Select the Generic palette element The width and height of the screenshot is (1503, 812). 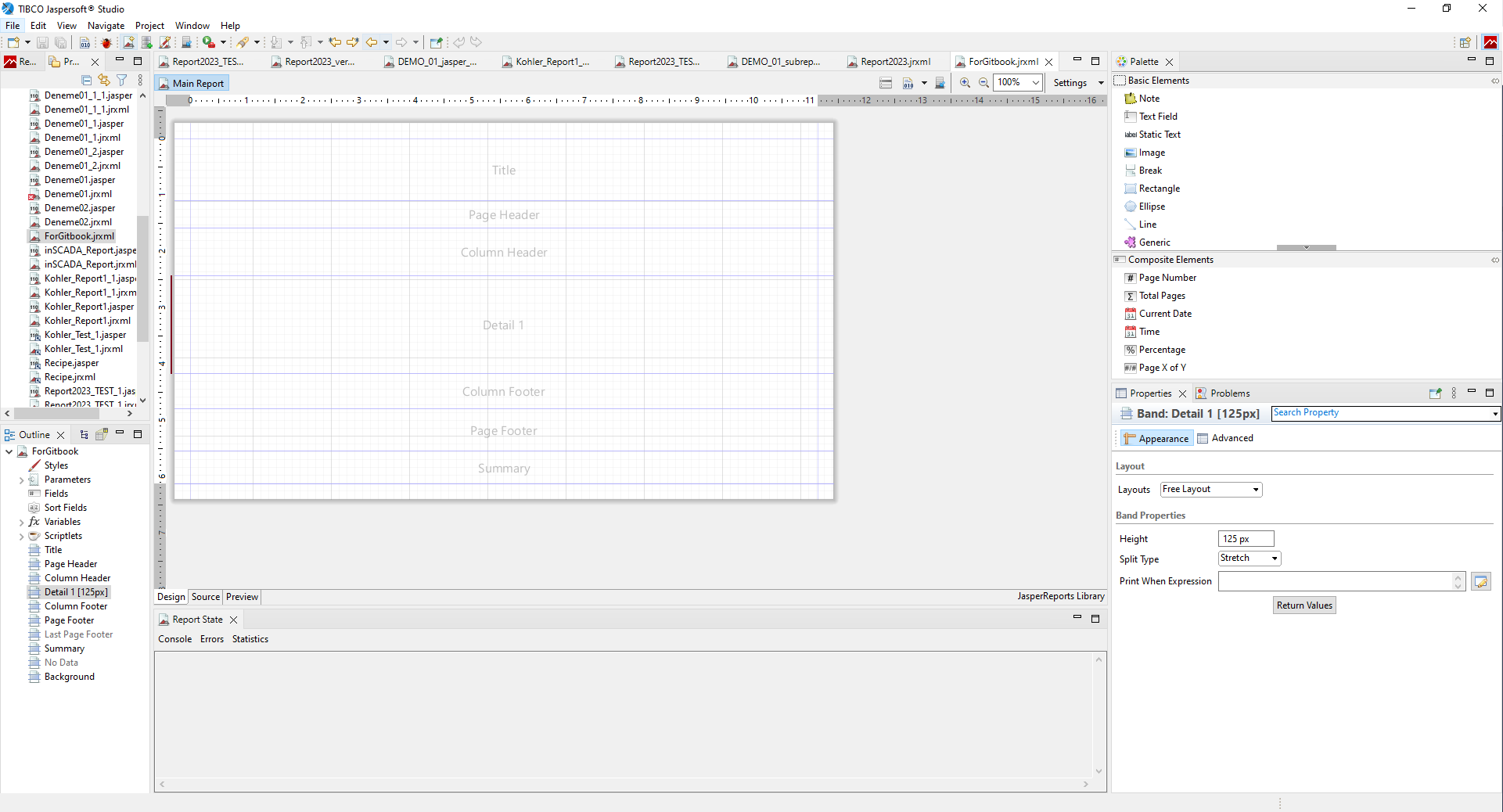pos(1148,243)
